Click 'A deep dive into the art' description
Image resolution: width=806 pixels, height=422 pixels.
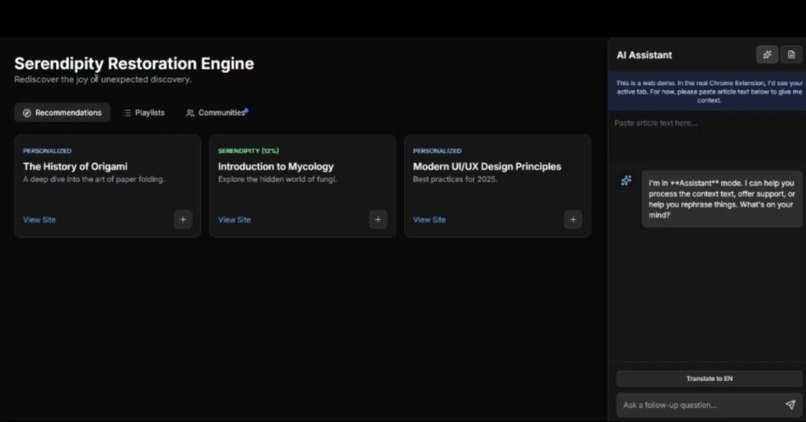coord(94,179)
